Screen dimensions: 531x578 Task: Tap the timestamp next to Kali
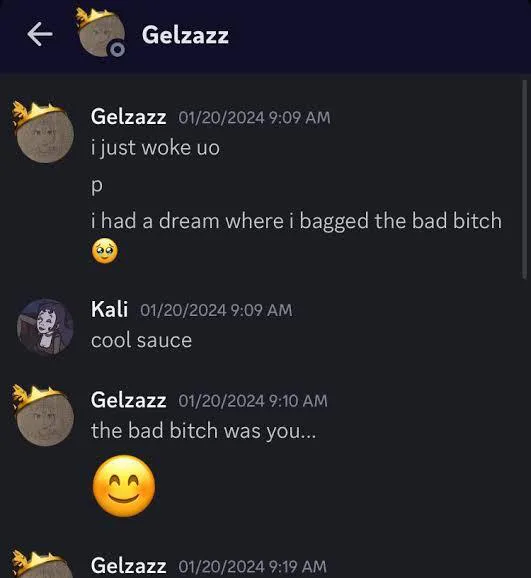click(x=216, y=310)
